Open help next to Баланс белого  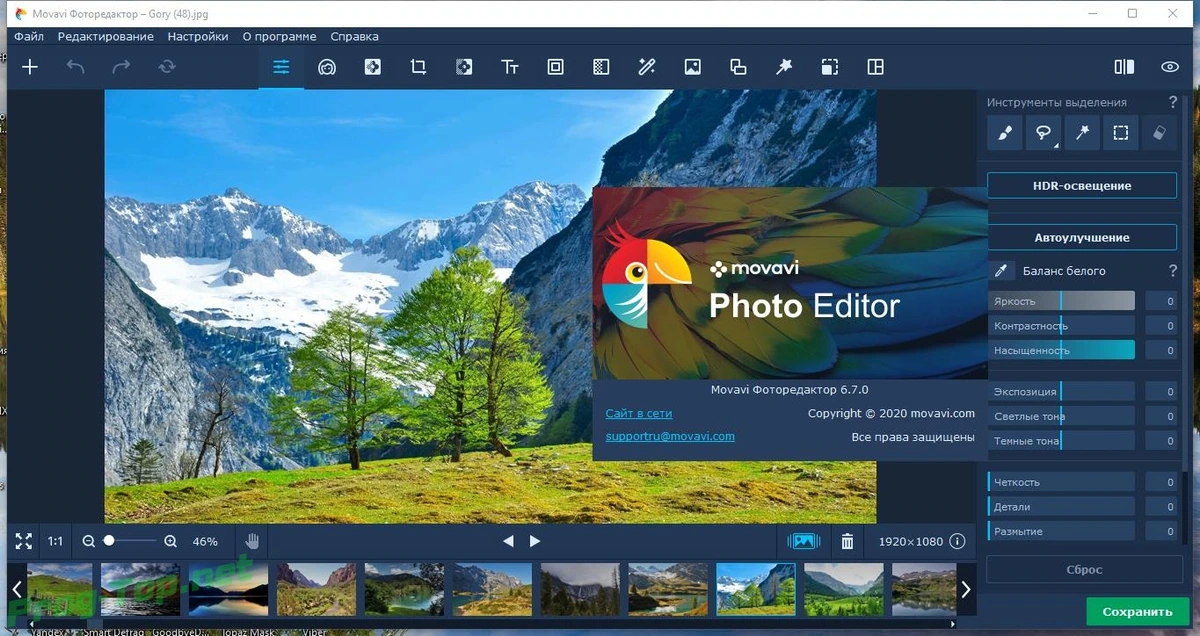1173,271
